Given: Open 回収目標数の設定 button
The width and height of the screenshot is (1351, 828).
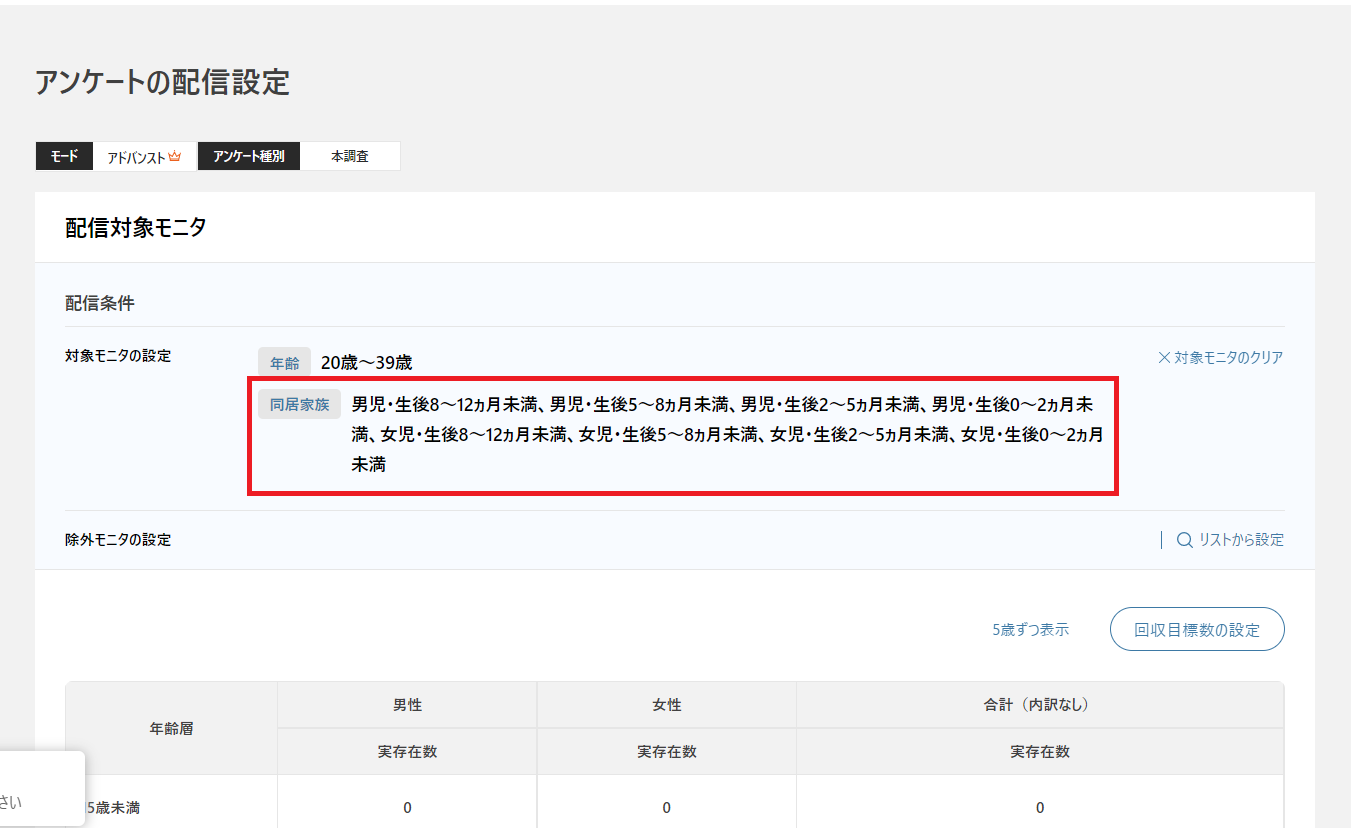Looking at the screenshot, I should click(x=1197, y=630).
